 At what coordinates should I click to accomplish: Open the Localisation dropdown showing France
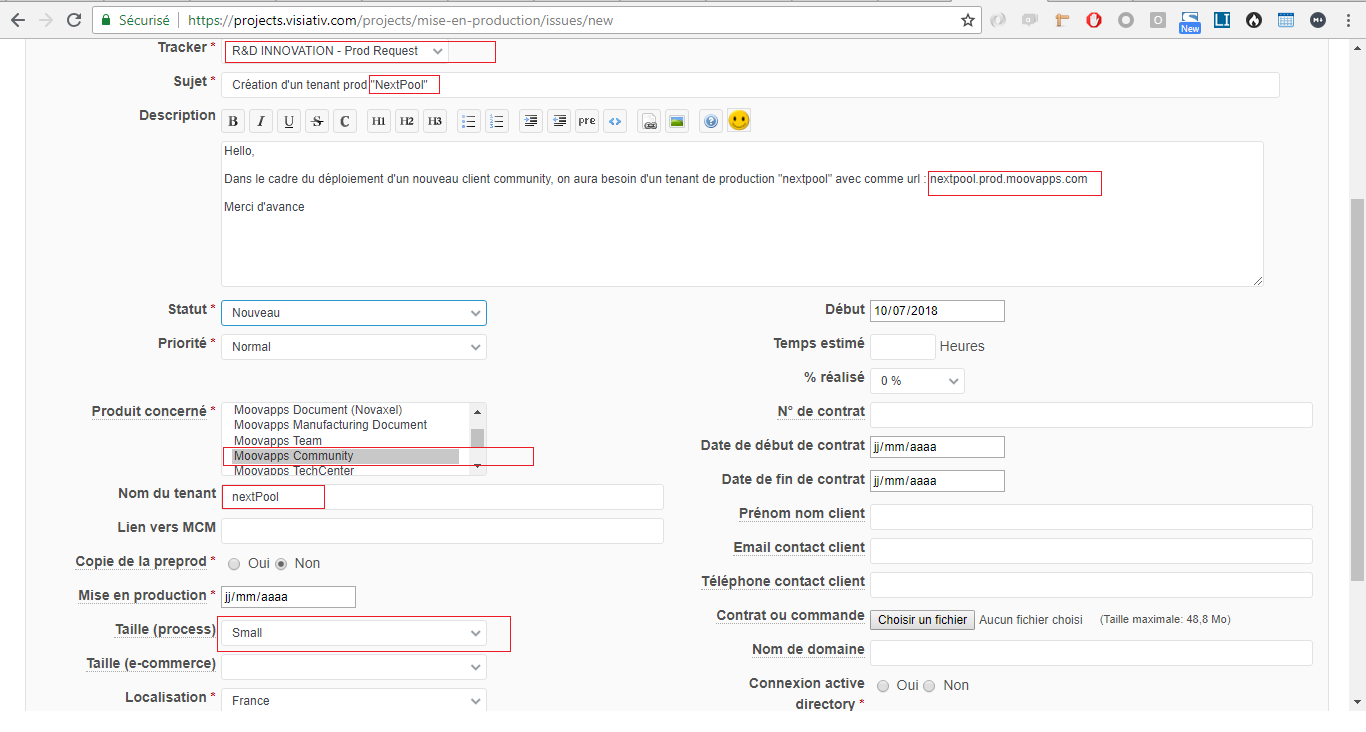click(x=354, y=701)
